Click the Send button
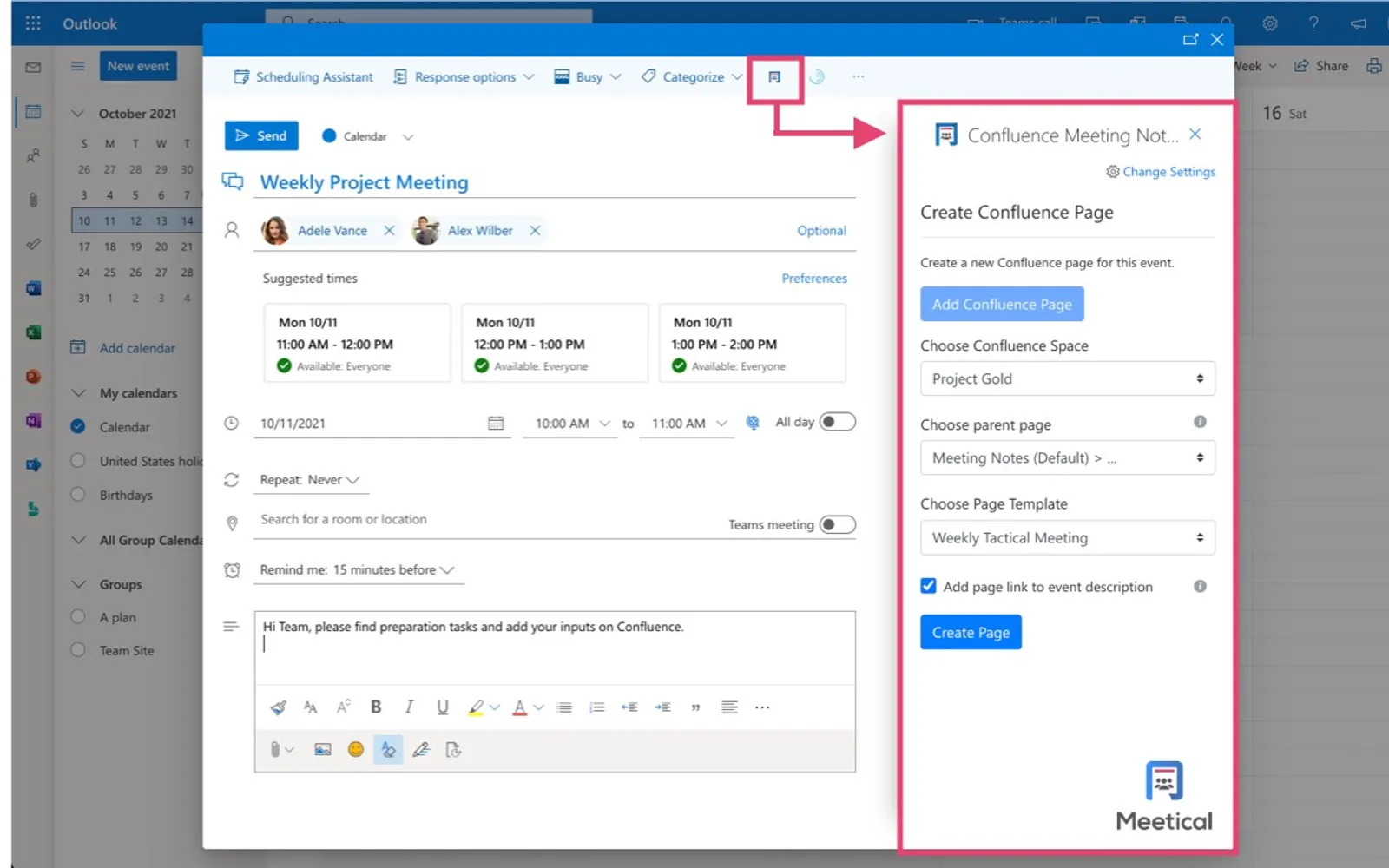Screen dimensions: 1389x868 261,135
